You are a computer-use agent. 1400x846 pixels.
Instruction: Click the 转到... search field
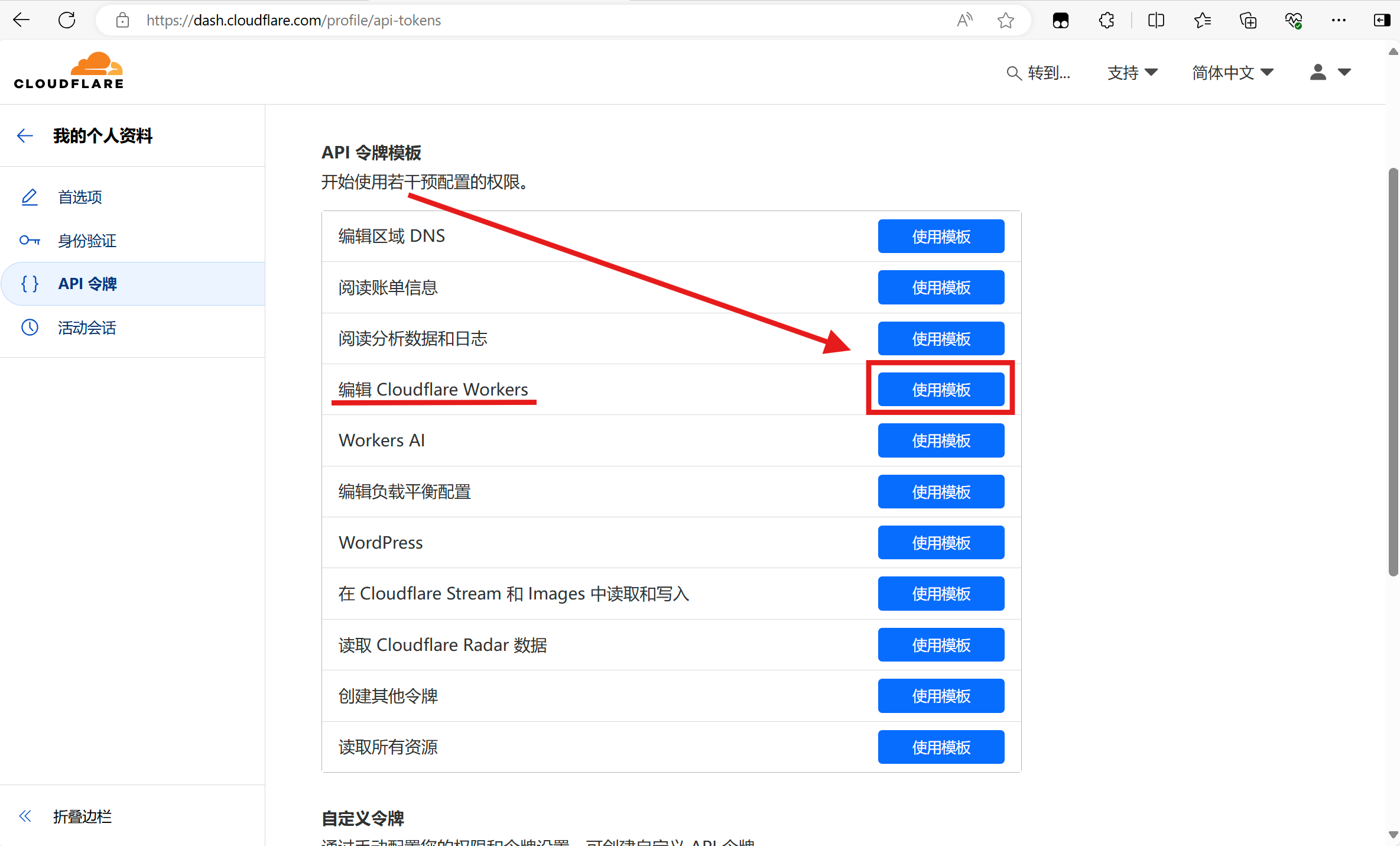pyautogui.click(x=1039, y=73)
